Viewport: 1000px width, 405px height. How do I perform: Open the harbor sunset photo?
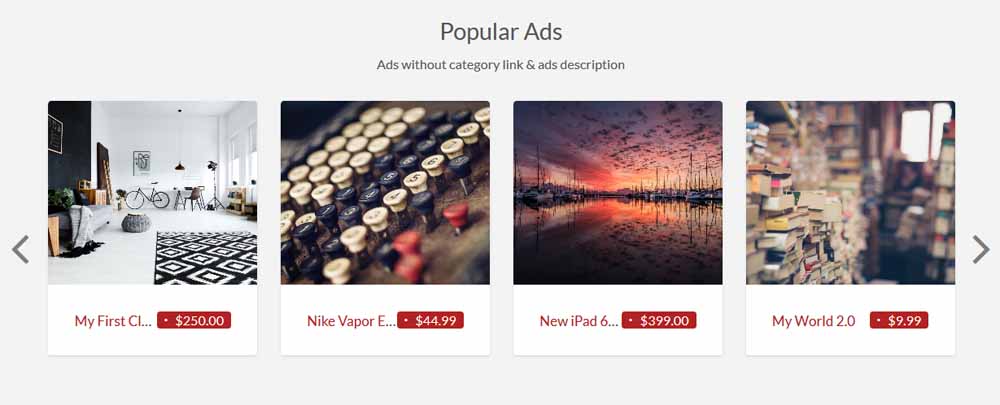pyautogui.click(x=618, y=193)
